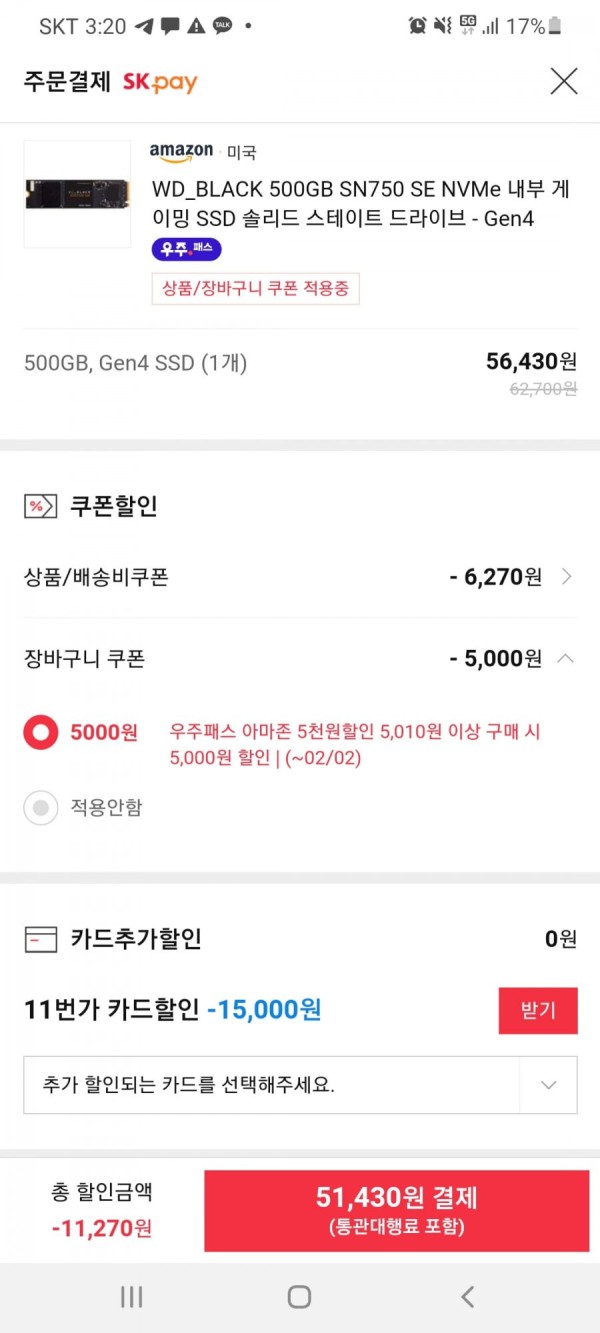Tap the Amazon logo above product title
Image resolution: width=600 pixels, height=1333 pixels.
point(181,152)
